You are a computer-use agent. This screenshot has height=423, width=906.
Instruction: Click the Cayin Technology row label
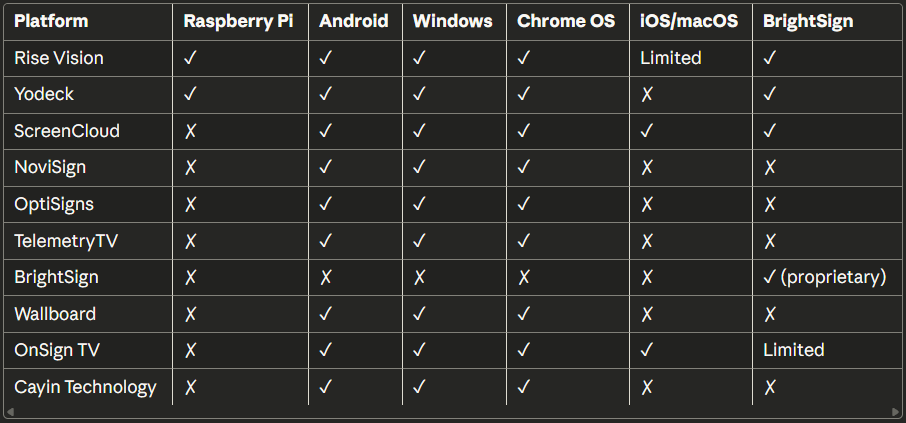coord(85,387)
